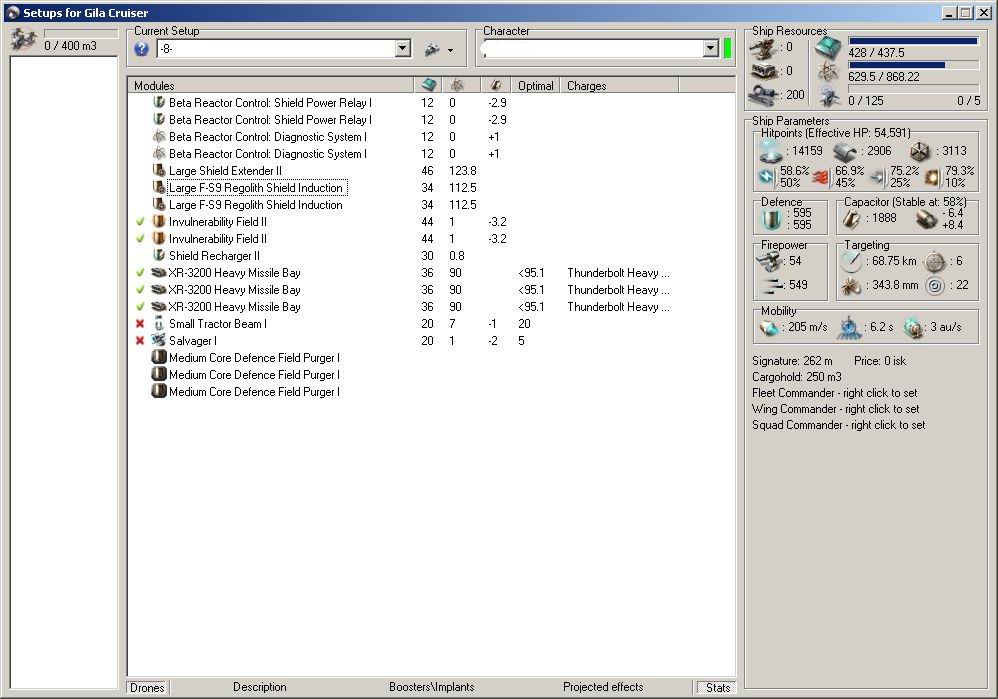Click the turret hardpoints icon in Ship Resources
This screenshot has height=699, width=998.
click(762, 48)
